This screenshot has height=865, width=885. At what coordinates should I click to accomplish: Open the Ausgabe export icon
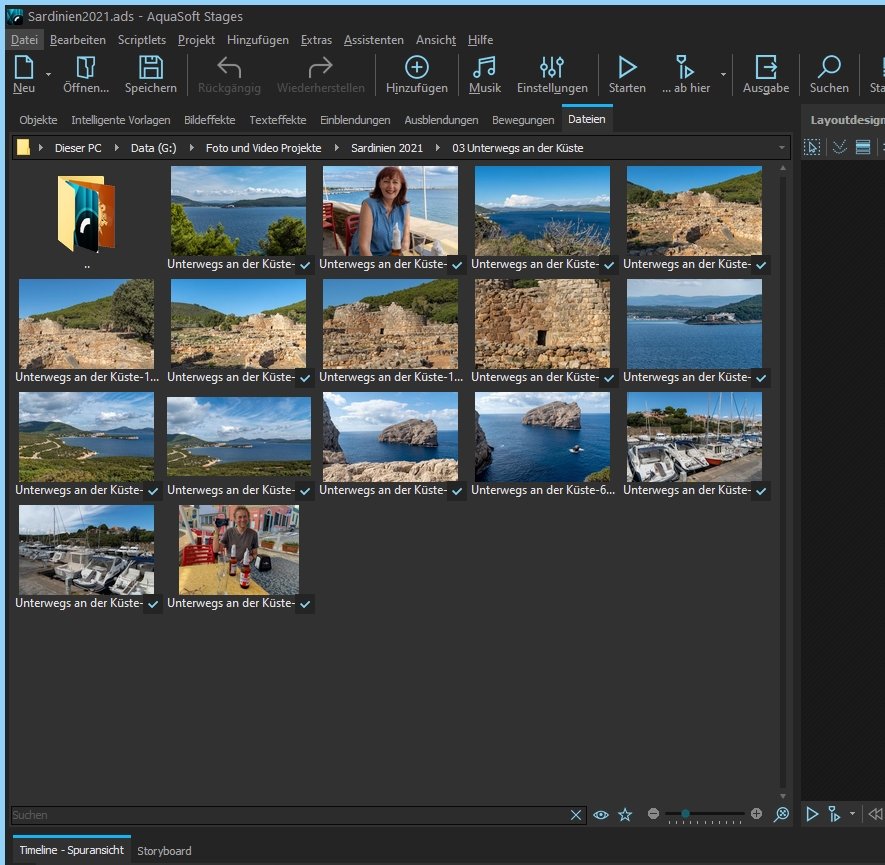click(766, 68)
